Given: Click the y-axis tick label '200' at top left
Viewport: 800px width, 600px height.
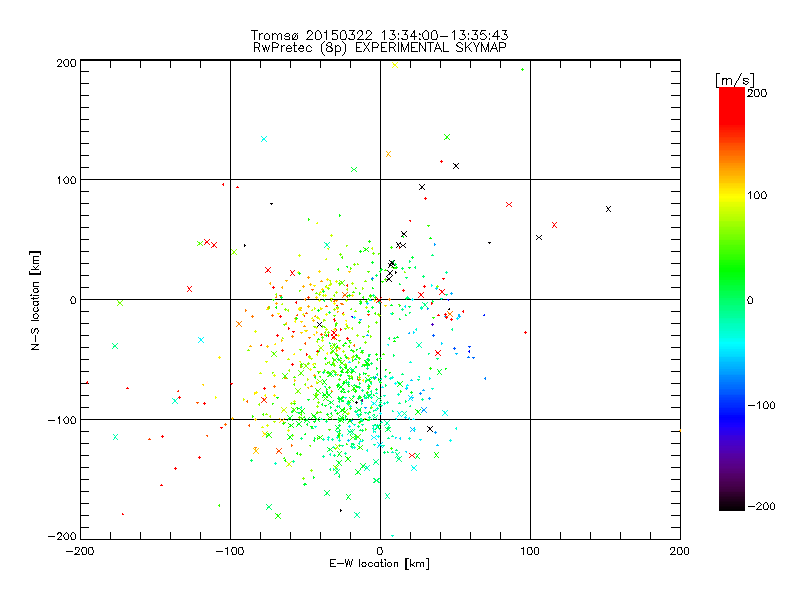Looking at the screenshot, I should tap(66, 63).
